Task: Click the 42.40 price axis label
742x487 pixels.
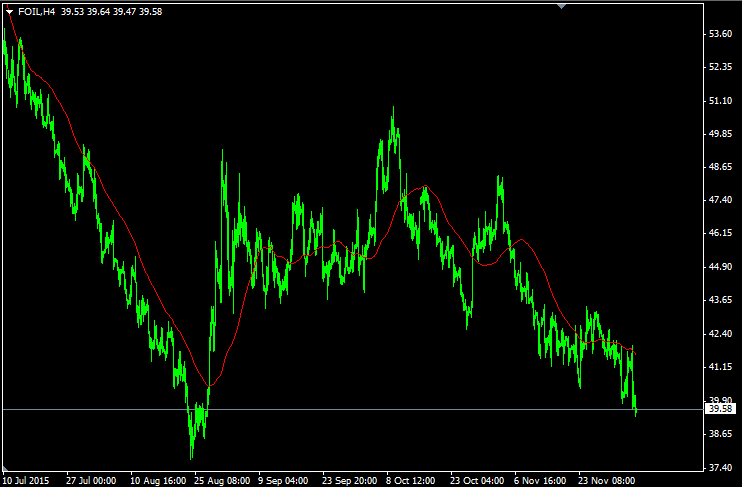Action: click(x=720, y=334)
